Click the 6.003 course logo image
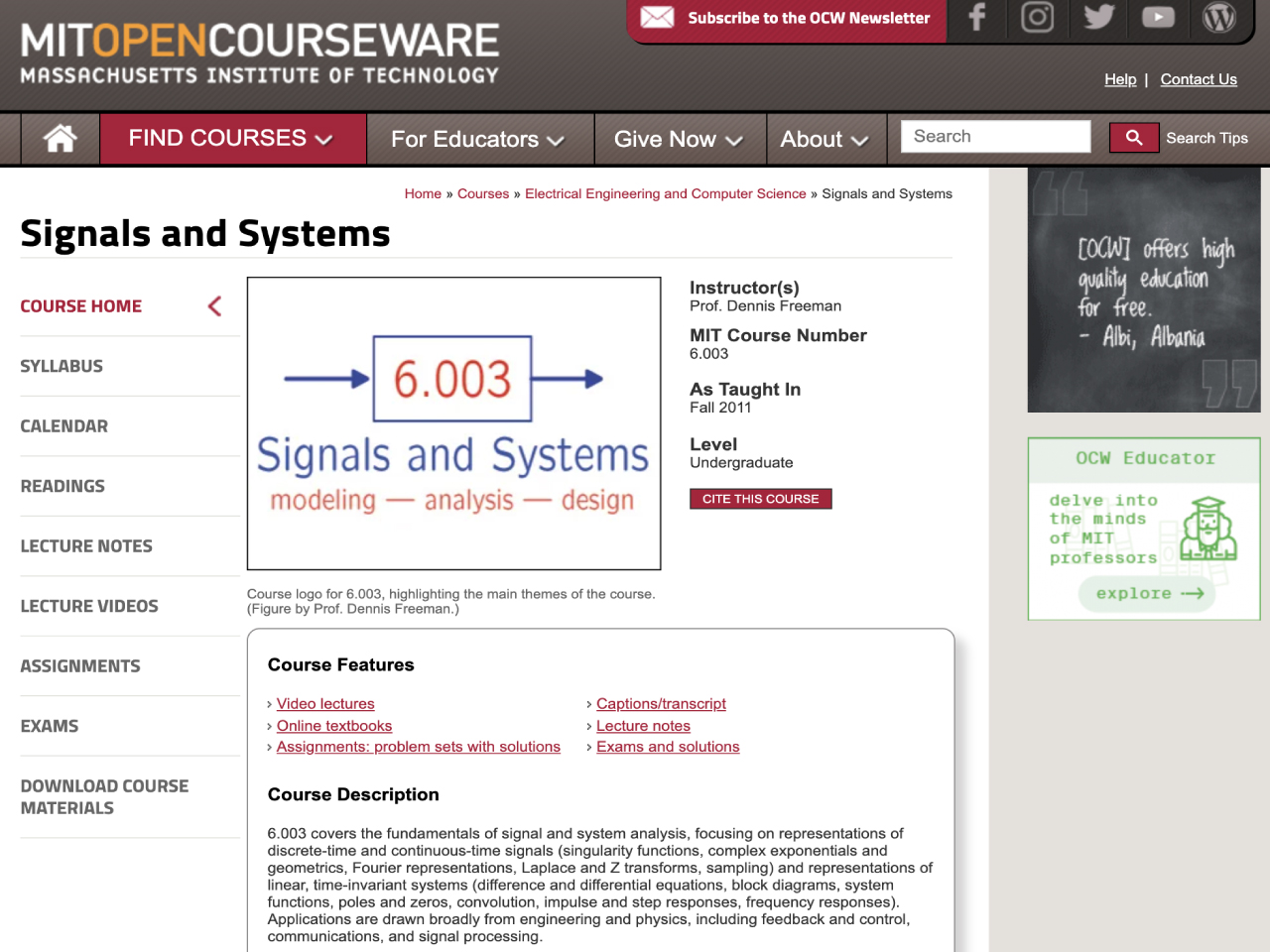The width and height of the screenshot is (1270, 952). point(453,423)
